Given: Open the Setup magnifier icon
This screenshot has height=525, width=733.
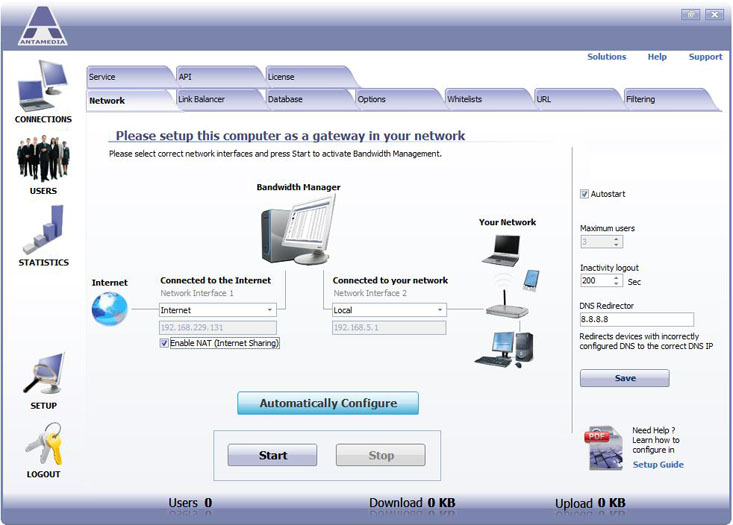Looking at the screenshot, I should click(x=43, y=374).
